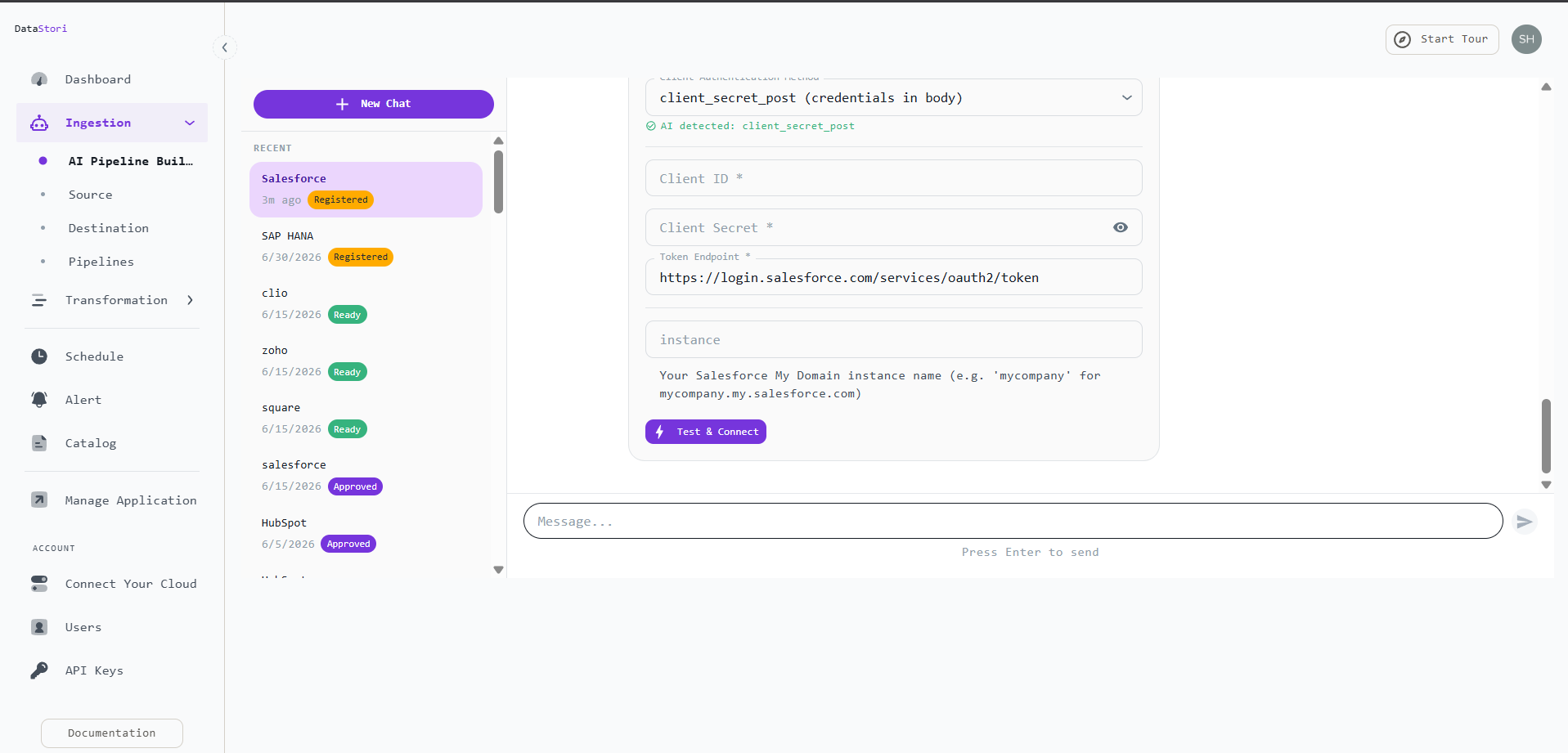Click the Message input box
Screen dimensions: 1568x753
tap(1013, 522)
